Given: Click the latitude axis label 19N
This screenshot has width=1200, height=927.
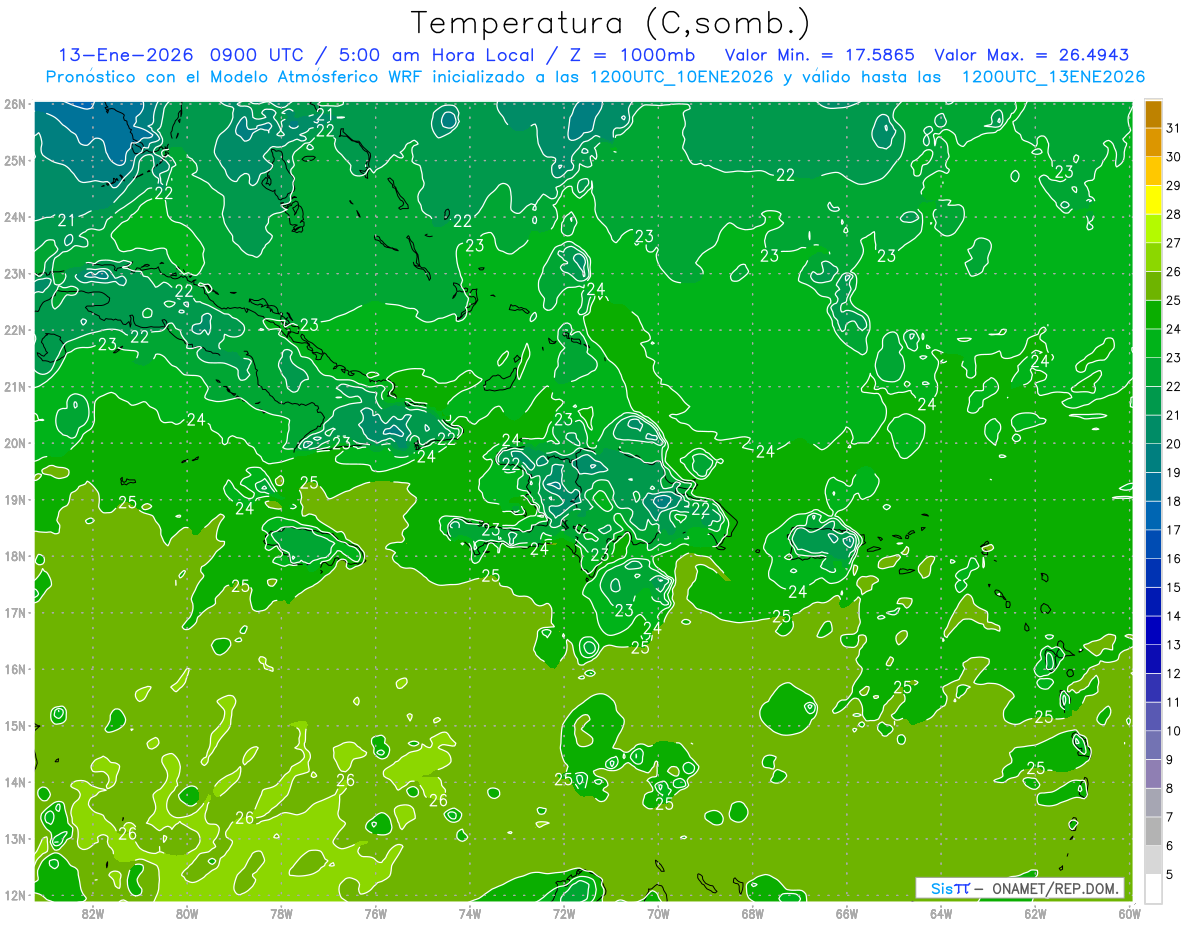Looking at the screenshot, I should pos(14,499).
